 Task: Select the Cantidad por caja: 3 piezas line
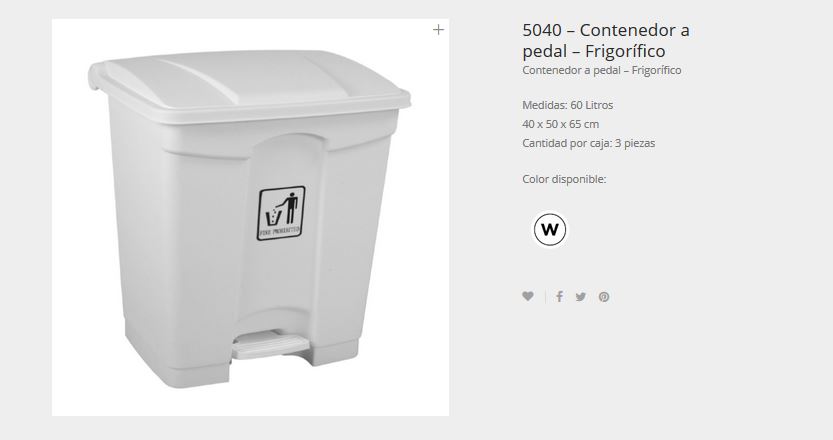tap(589, 143)
